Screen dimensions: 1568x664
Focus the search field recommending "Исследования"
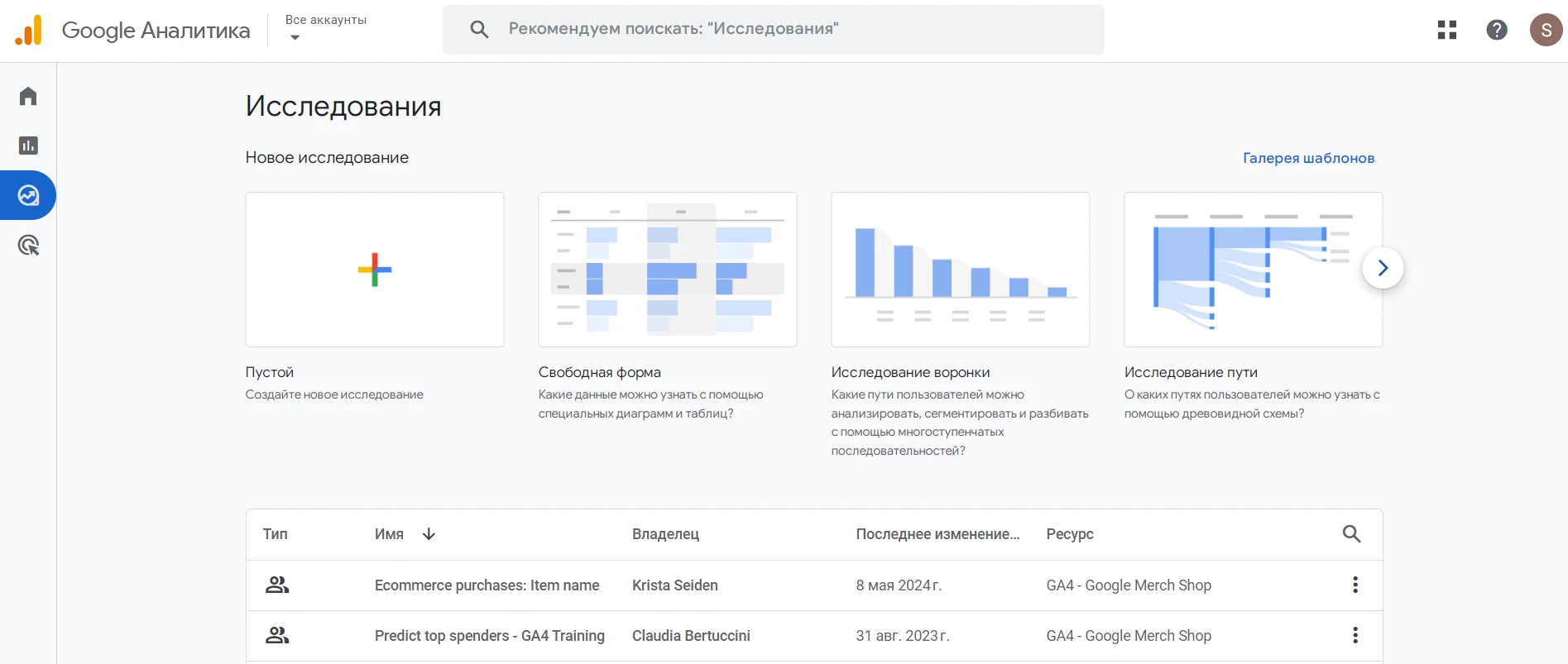[773, 30]
